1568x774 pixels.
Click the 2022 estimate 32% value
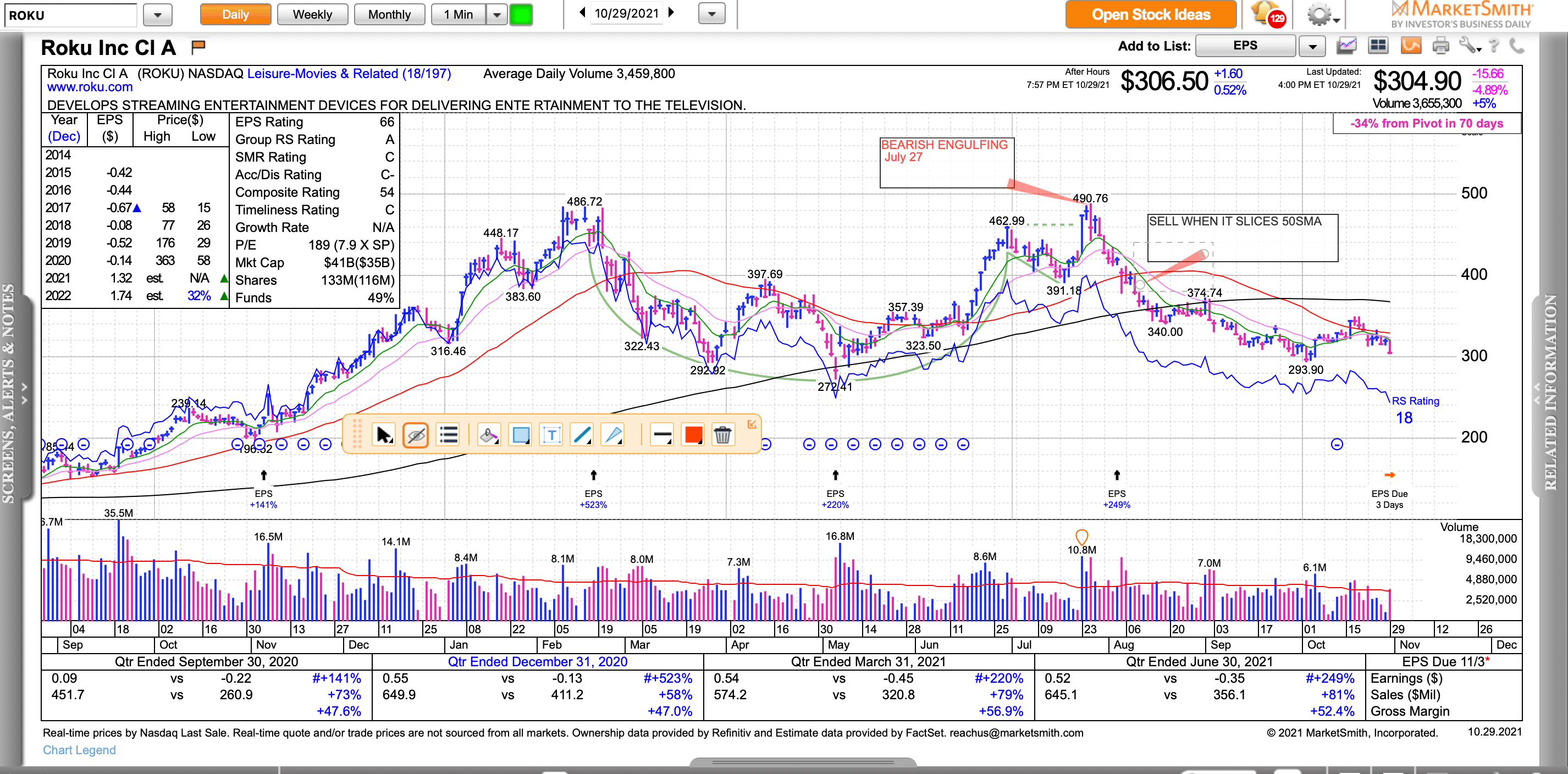click(199, 296)
